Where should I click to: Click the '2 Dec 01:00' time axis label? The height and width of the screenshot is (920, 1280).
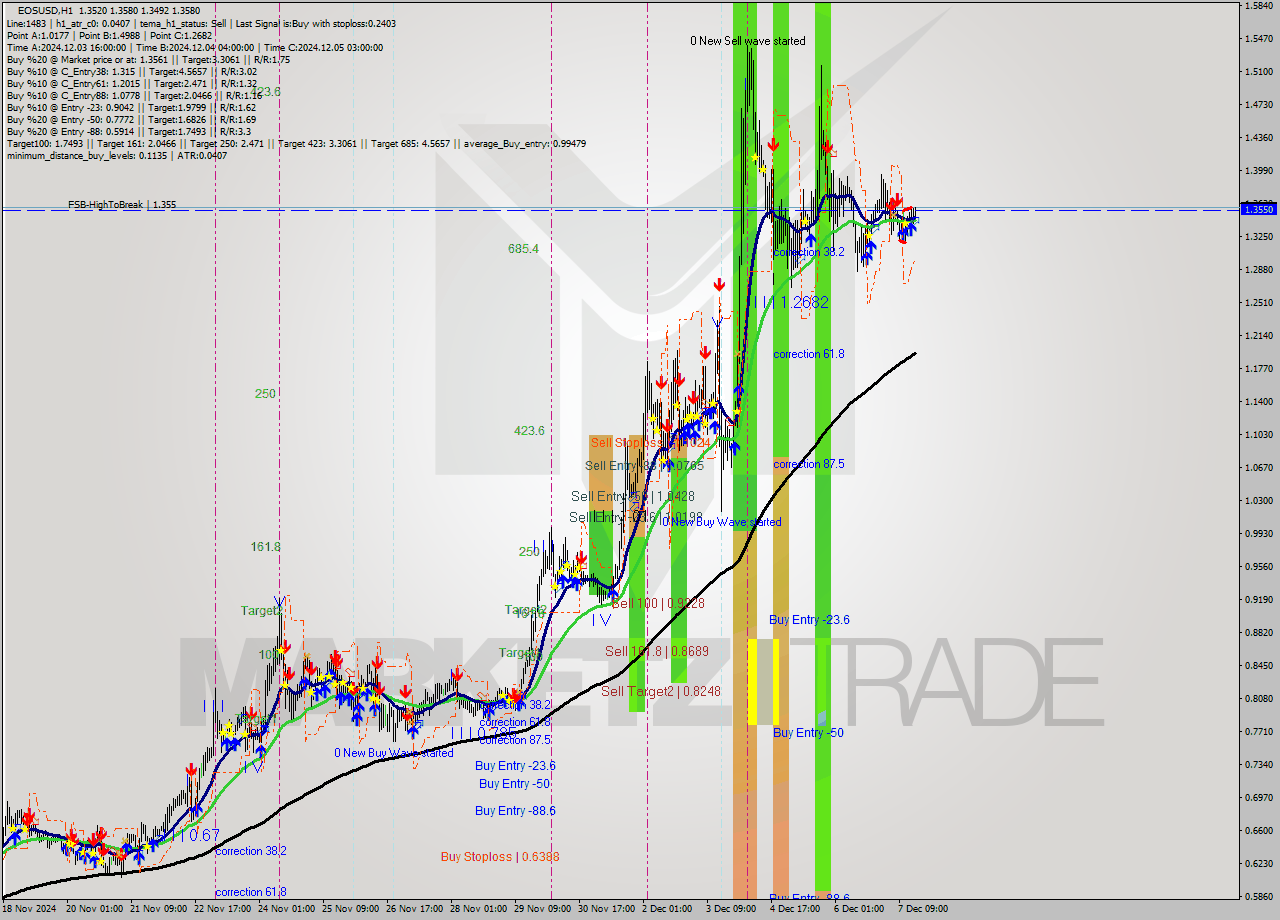[666, 909]
